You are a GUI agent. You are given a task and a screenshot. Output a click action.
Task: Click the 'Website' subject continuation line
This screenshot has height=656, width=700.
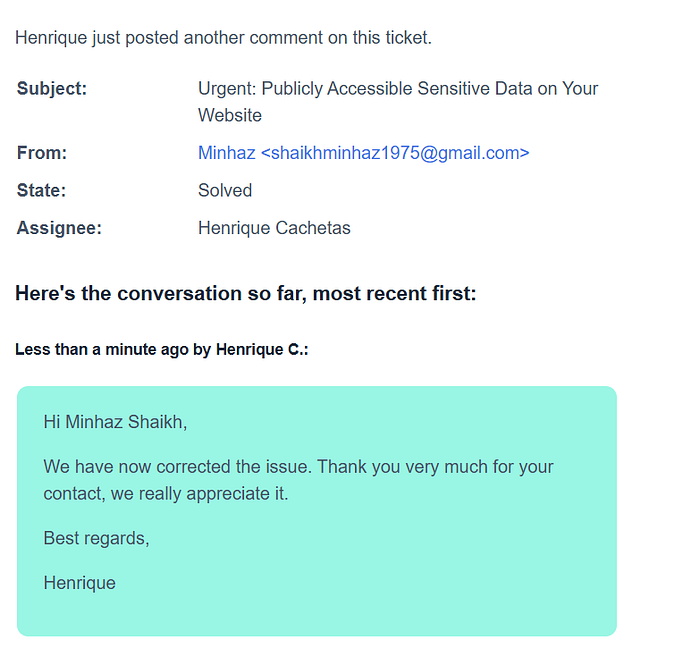(230, 115)
